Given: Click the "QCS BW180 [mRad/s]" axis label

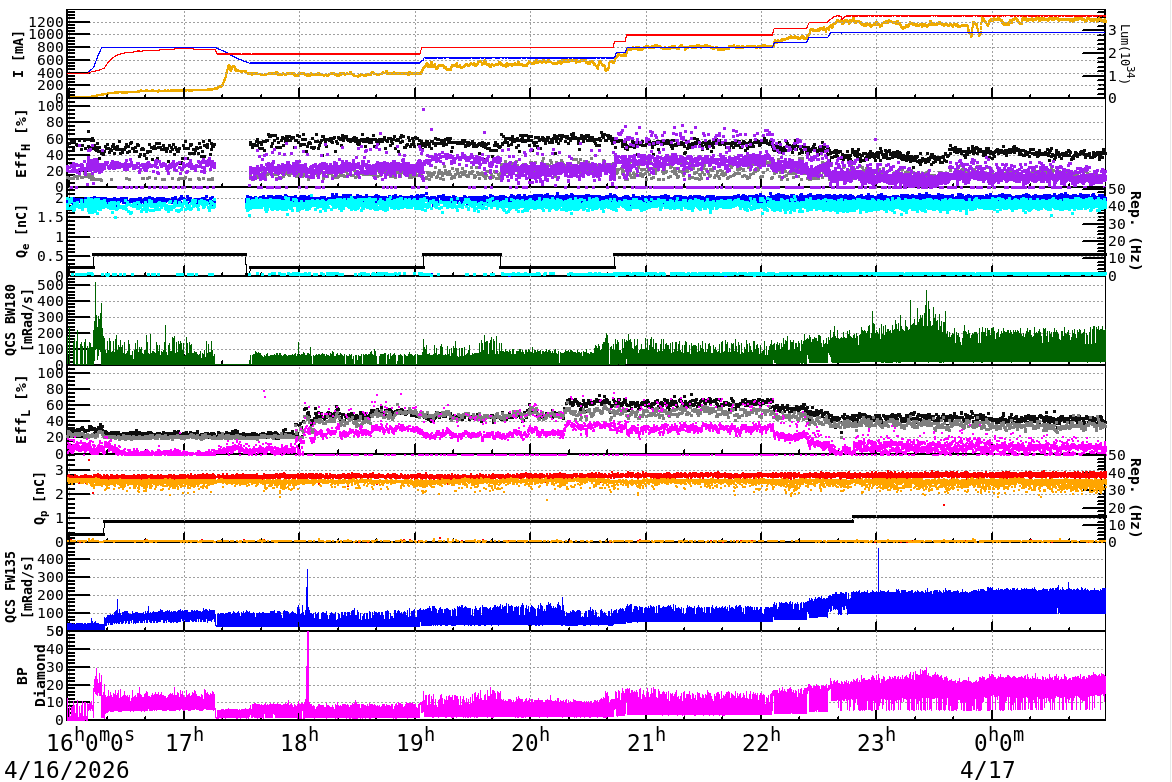Looking at the screenshot, I should click(x=18, y=319).
